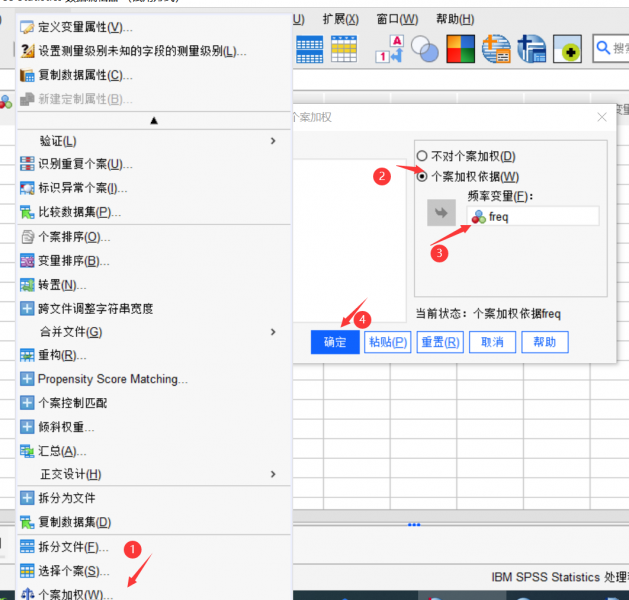The width and height of the screenshot is (629, 600).
Task: Open 个案排序(O) menu item
Action: tap(154, 237)
